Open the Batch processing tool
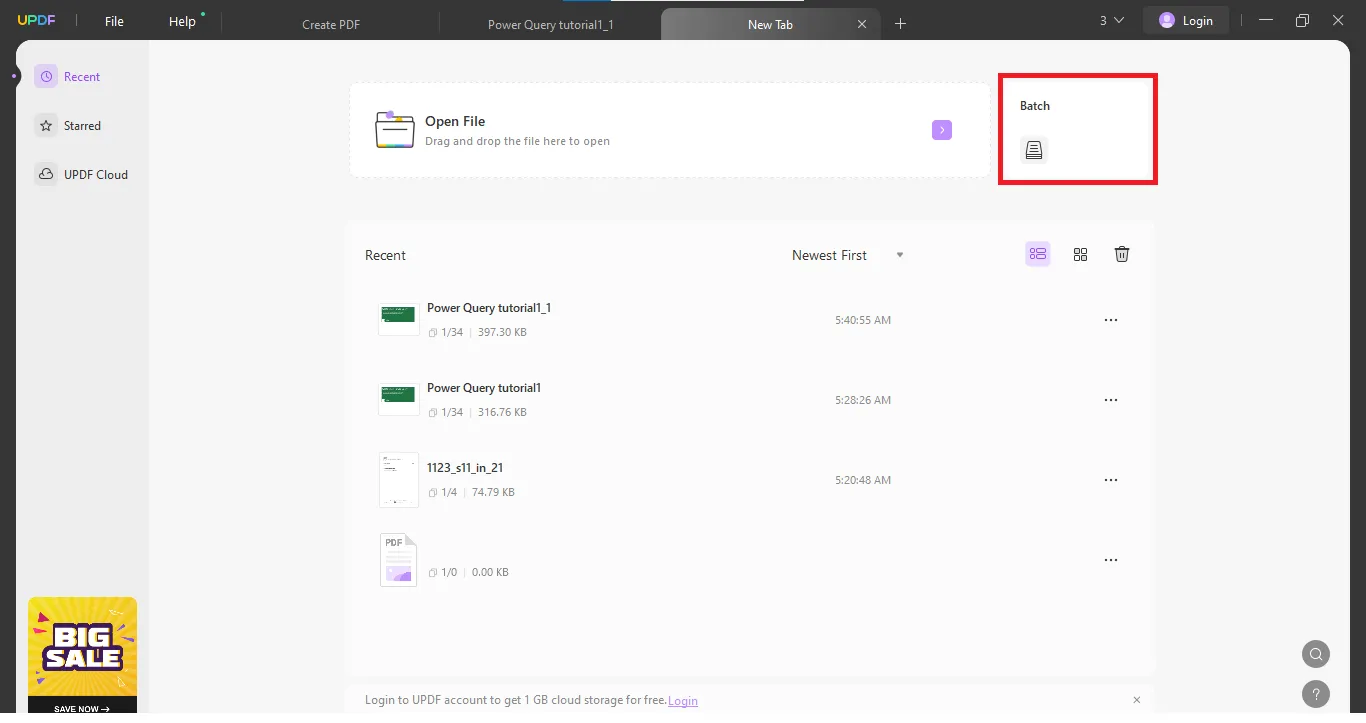The height and width of the screenshot is (723, 1366). tap(1034, 149)
